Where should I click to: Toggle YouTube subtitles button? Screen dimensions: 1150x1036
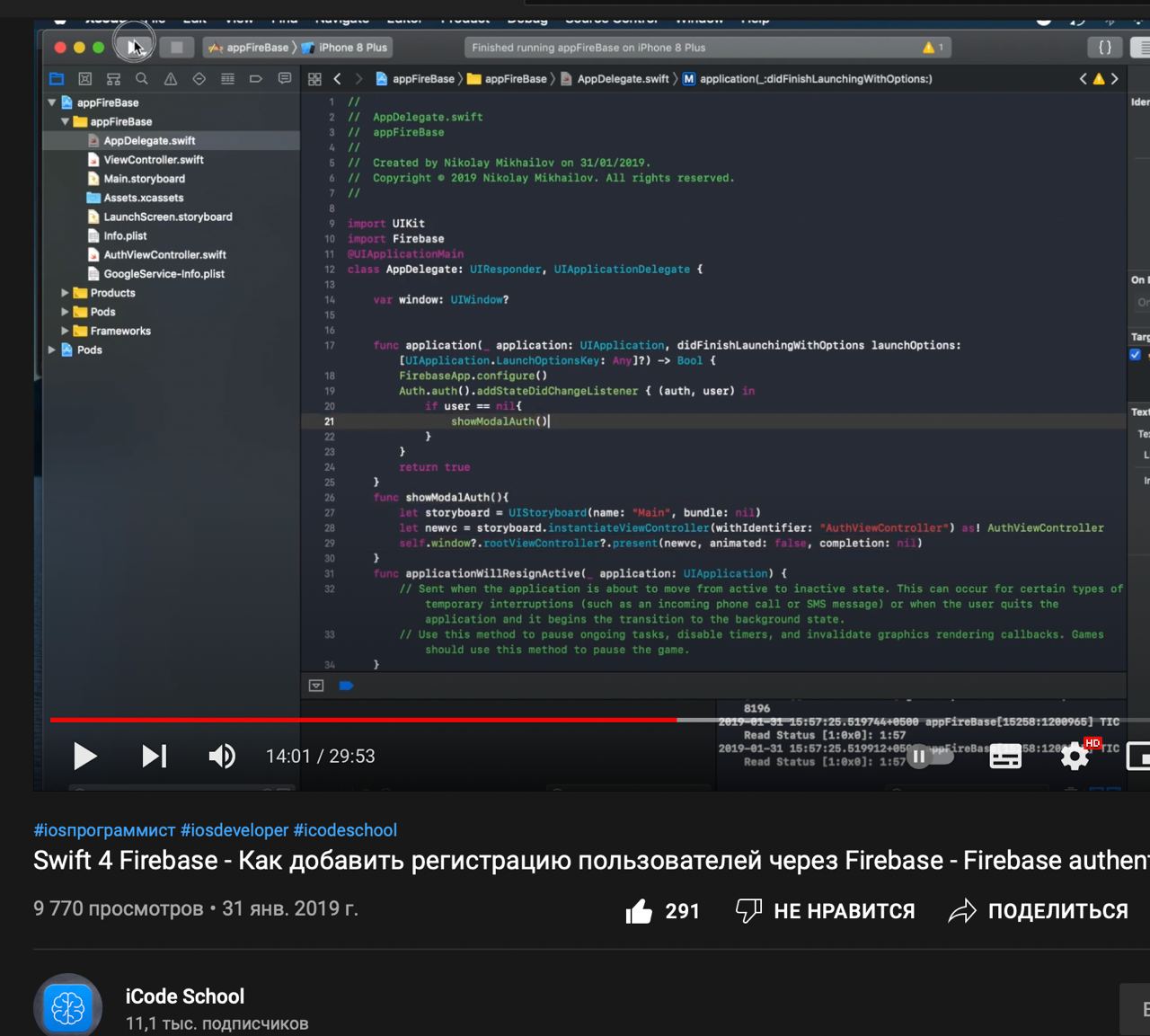(x=1005, y=757)
